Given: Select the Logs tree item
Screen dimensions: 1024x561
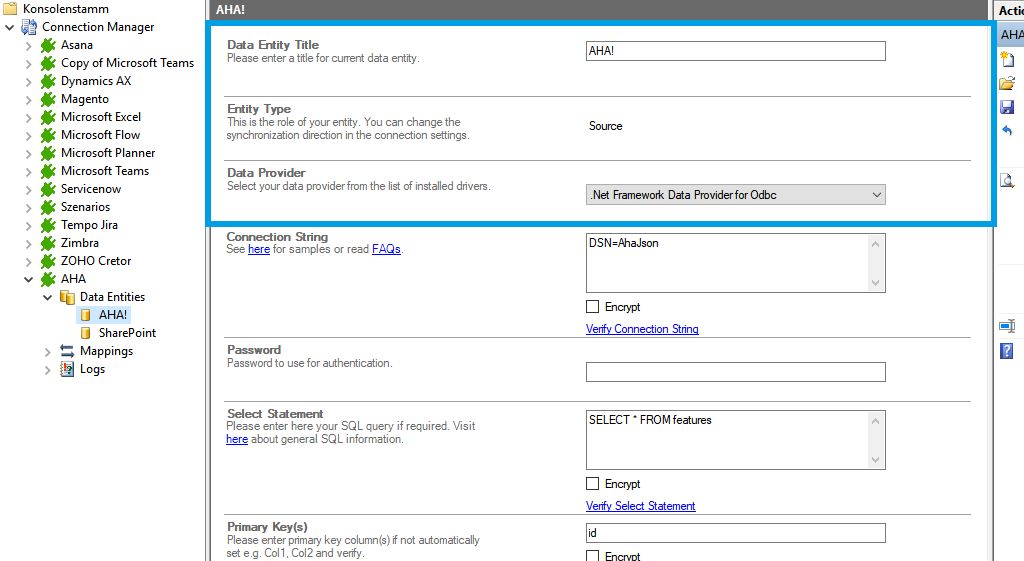Looking at the screenshot, I should coord(92,369).
